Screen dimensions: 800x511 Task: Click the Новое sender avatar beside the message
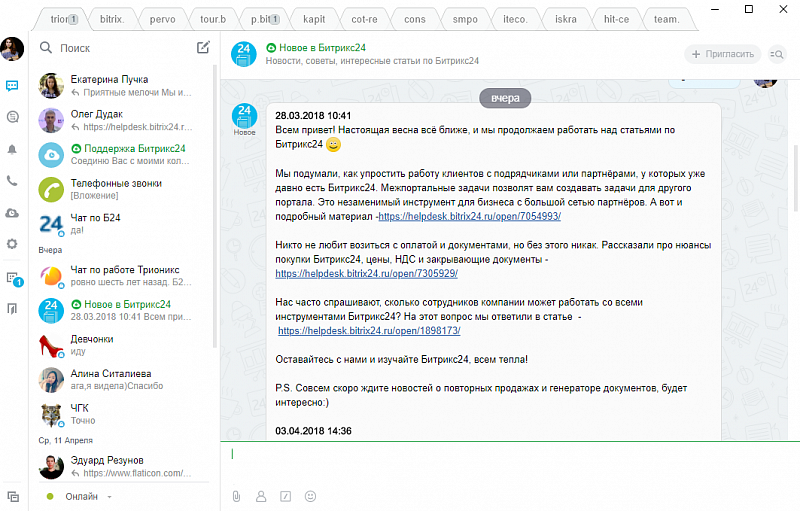click(x=244, y=116)
